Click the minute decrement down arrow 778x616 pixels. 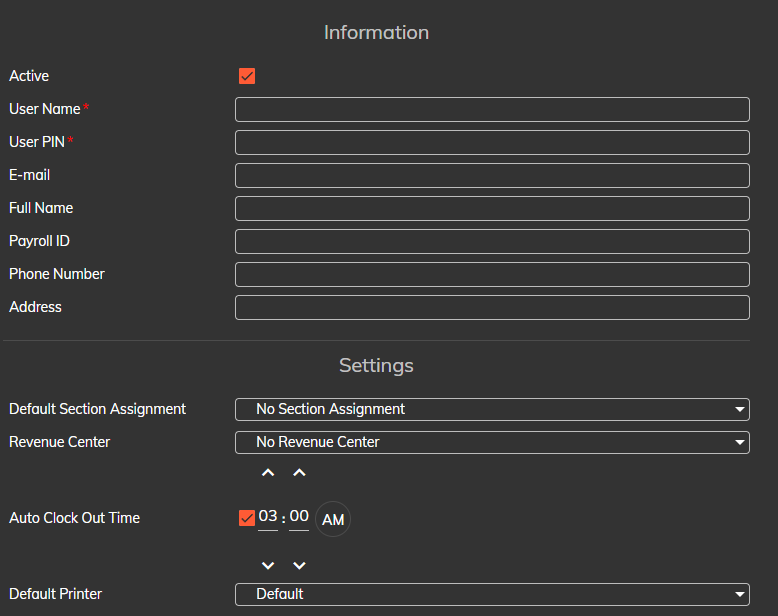(299, 566)
